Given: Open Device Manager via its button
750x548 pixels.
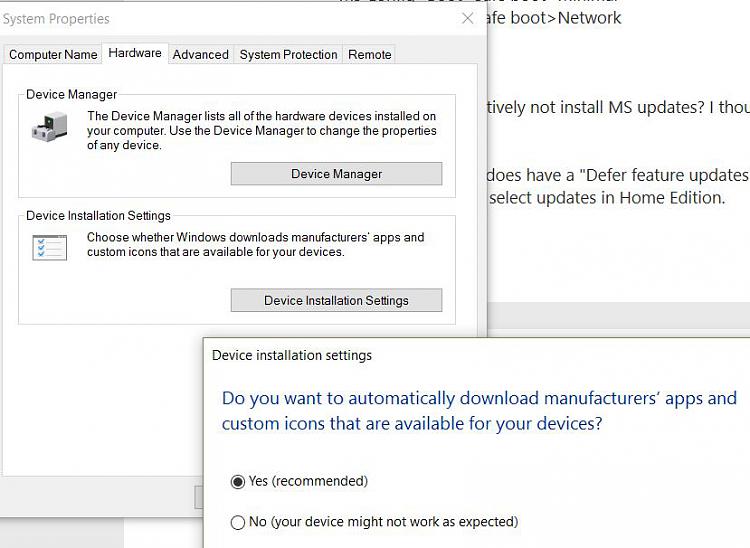Looking at the screenshot, I should click(336, 174).
